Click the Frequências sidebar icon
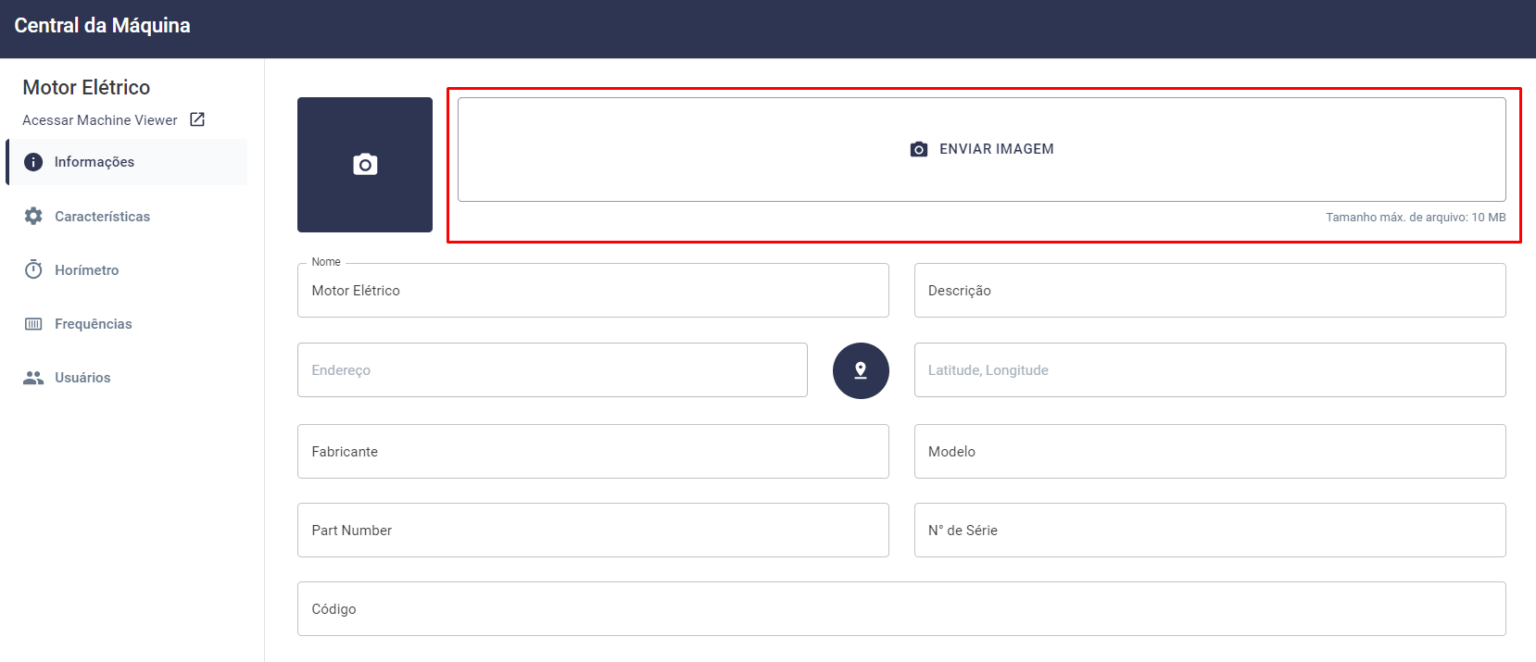 (33, 324)
